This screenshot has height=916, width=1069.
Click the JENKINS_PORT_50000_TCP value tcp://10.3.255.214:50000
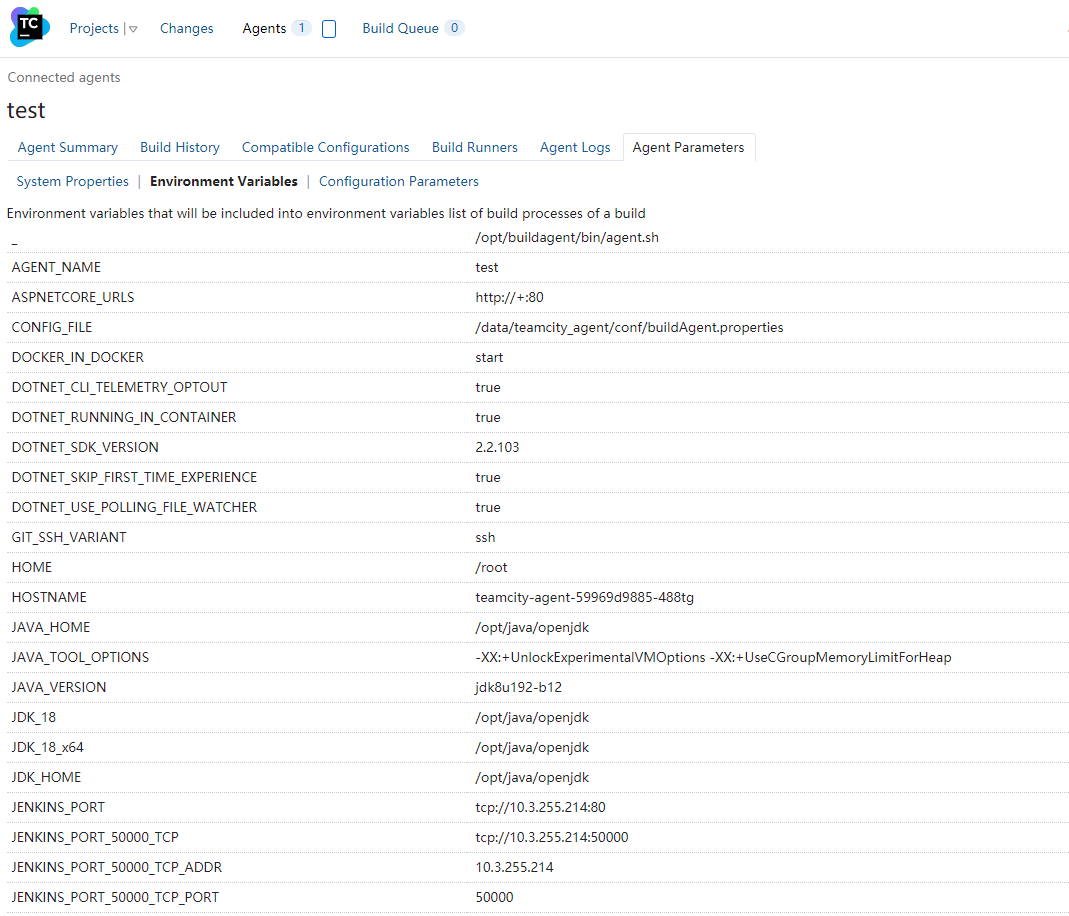coord(552,837)
